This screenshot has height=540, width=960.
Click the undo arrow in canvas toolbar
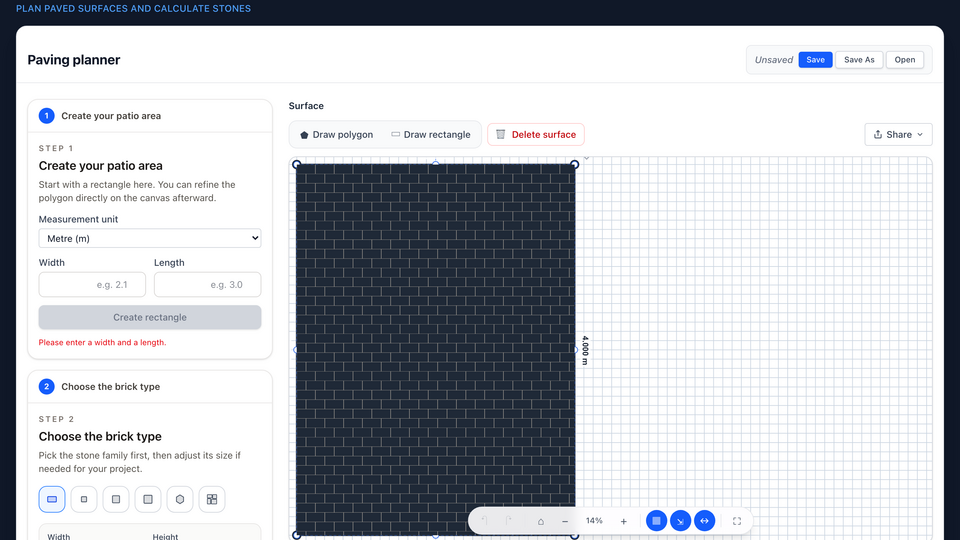point(484,521)
